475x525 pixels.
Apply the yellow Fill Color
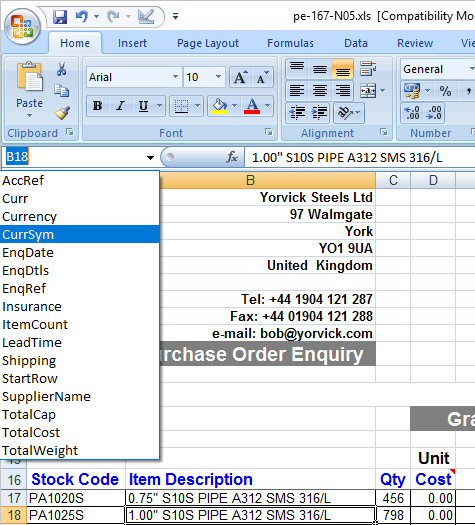(x=220, y=106)
